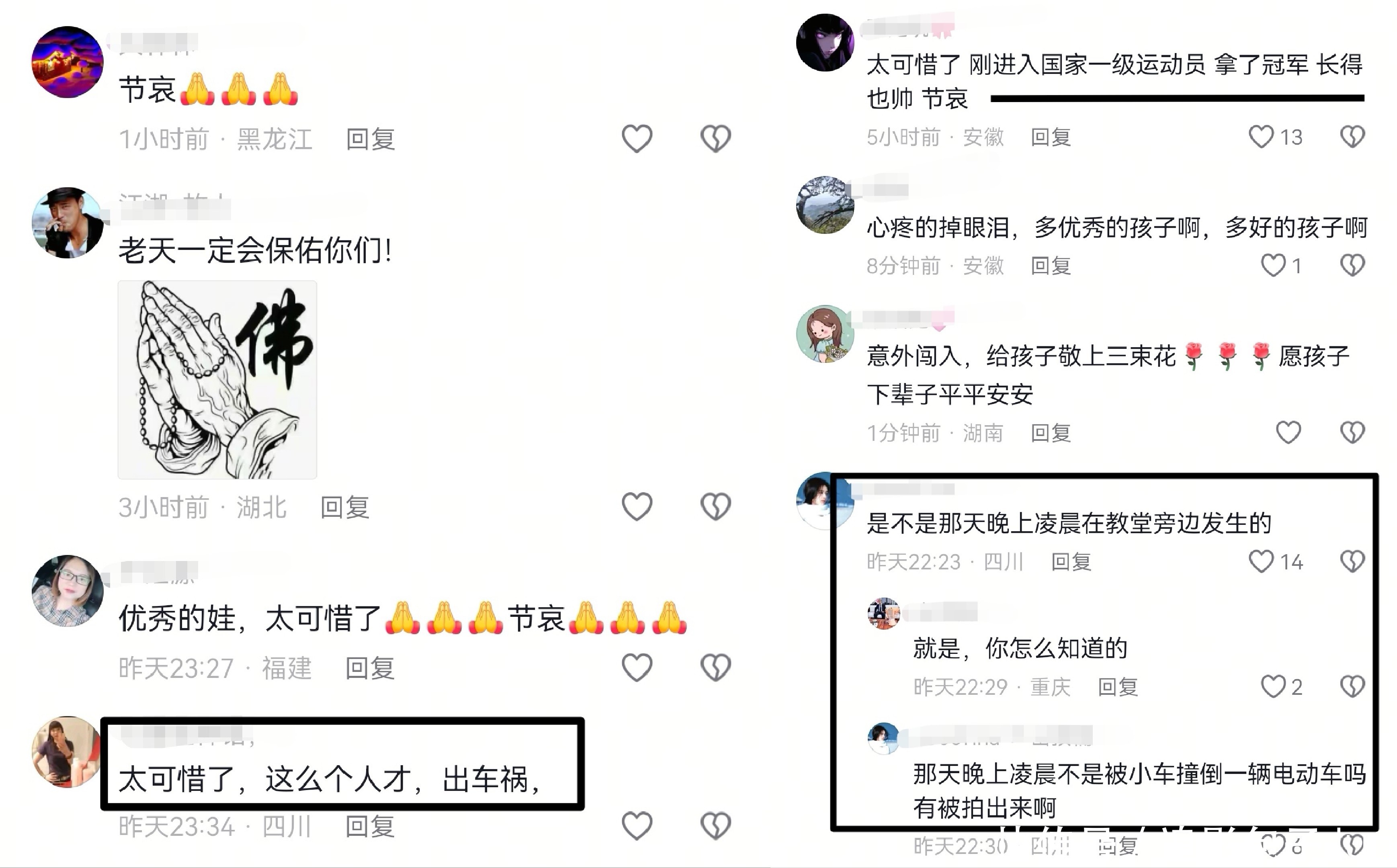Viewport: 1397px width, 868px height.
Task: Dislike the 节哀 comment from 黑龙江
Action: [x=716, y=138]
